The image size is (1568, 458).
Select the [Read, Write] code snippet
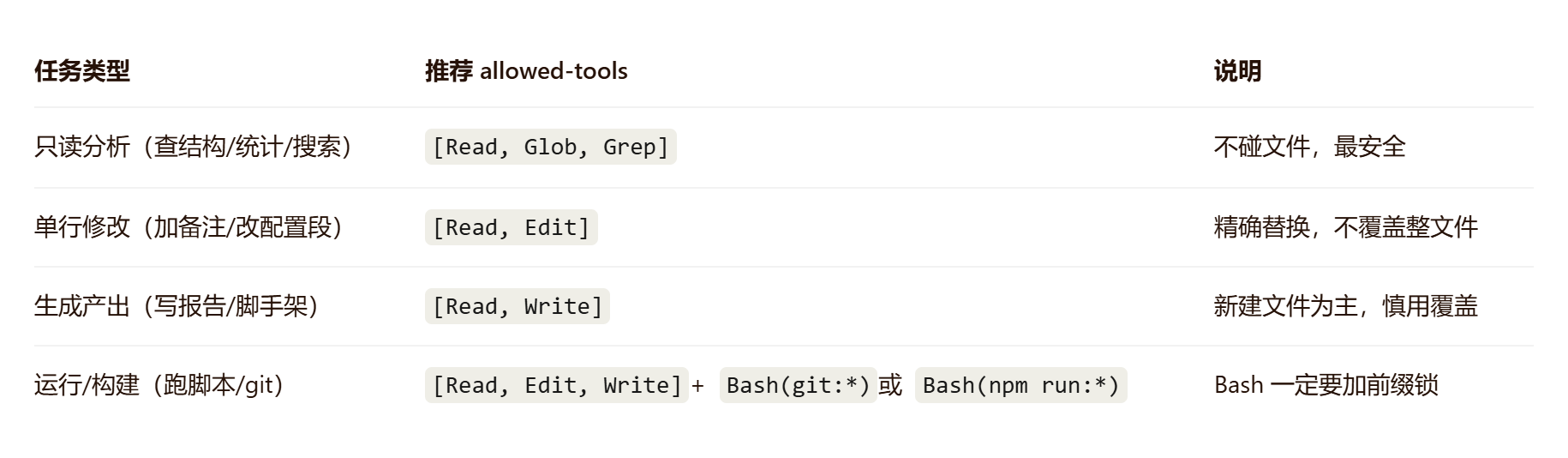(x=517, y=306)
